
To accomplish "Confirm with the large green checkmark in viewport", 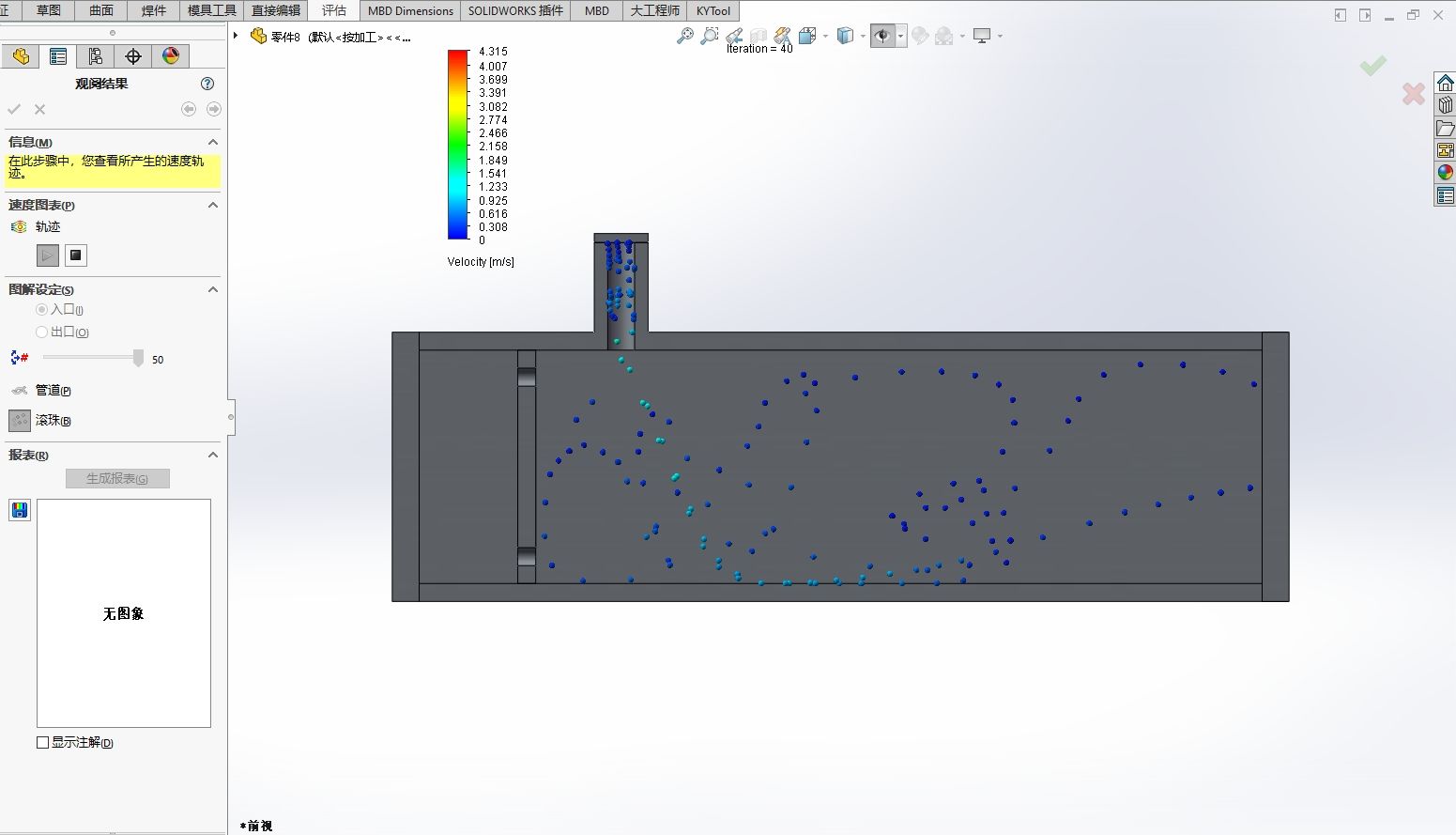I will (x=1373, y=65).
